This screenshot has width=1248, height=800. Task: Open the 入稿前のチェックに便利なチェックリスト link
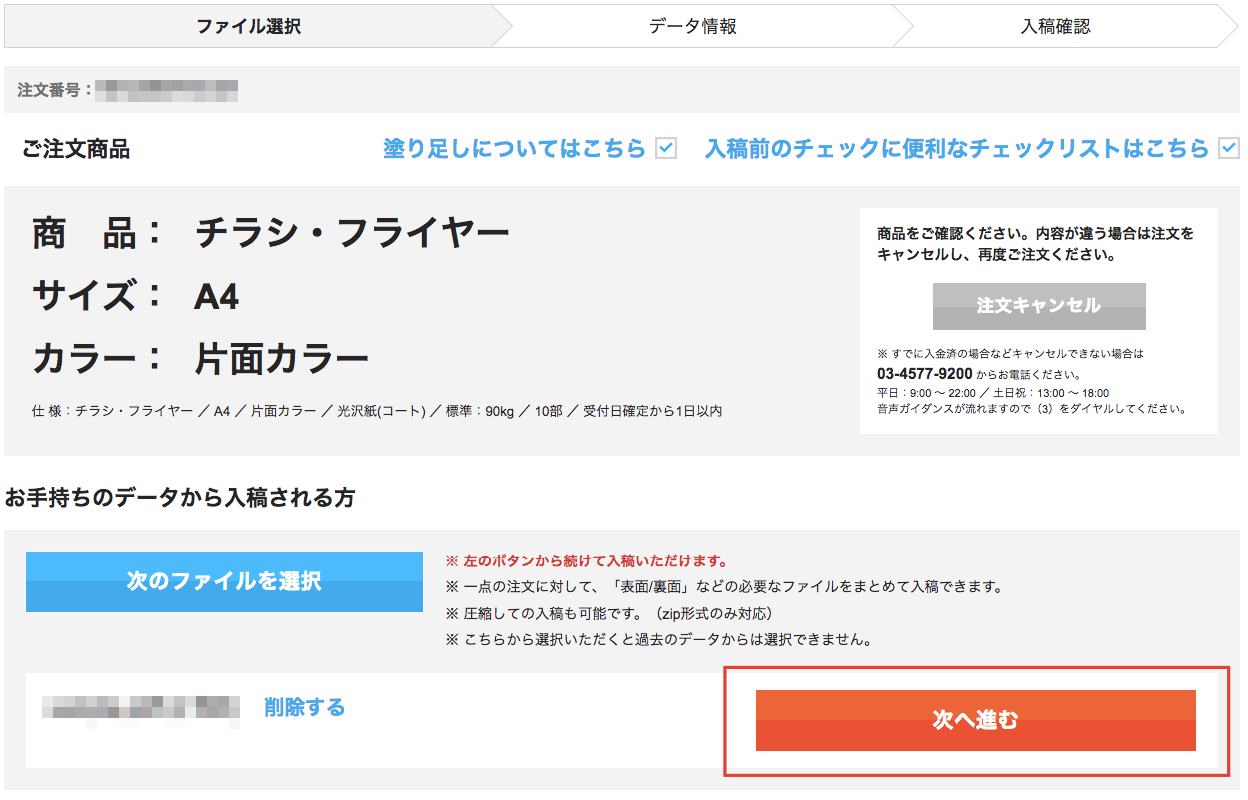pyautogui.click(x=957, y=149)
